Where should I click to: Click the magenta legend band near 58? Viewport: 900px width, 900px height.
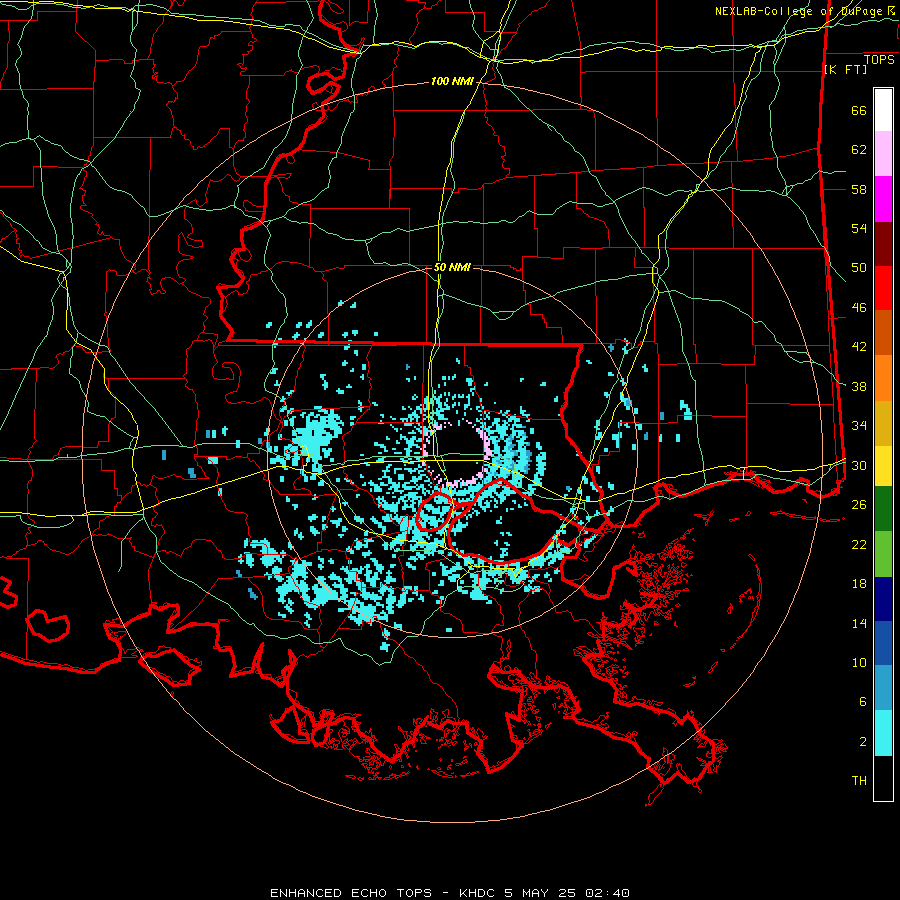point(883,199)
